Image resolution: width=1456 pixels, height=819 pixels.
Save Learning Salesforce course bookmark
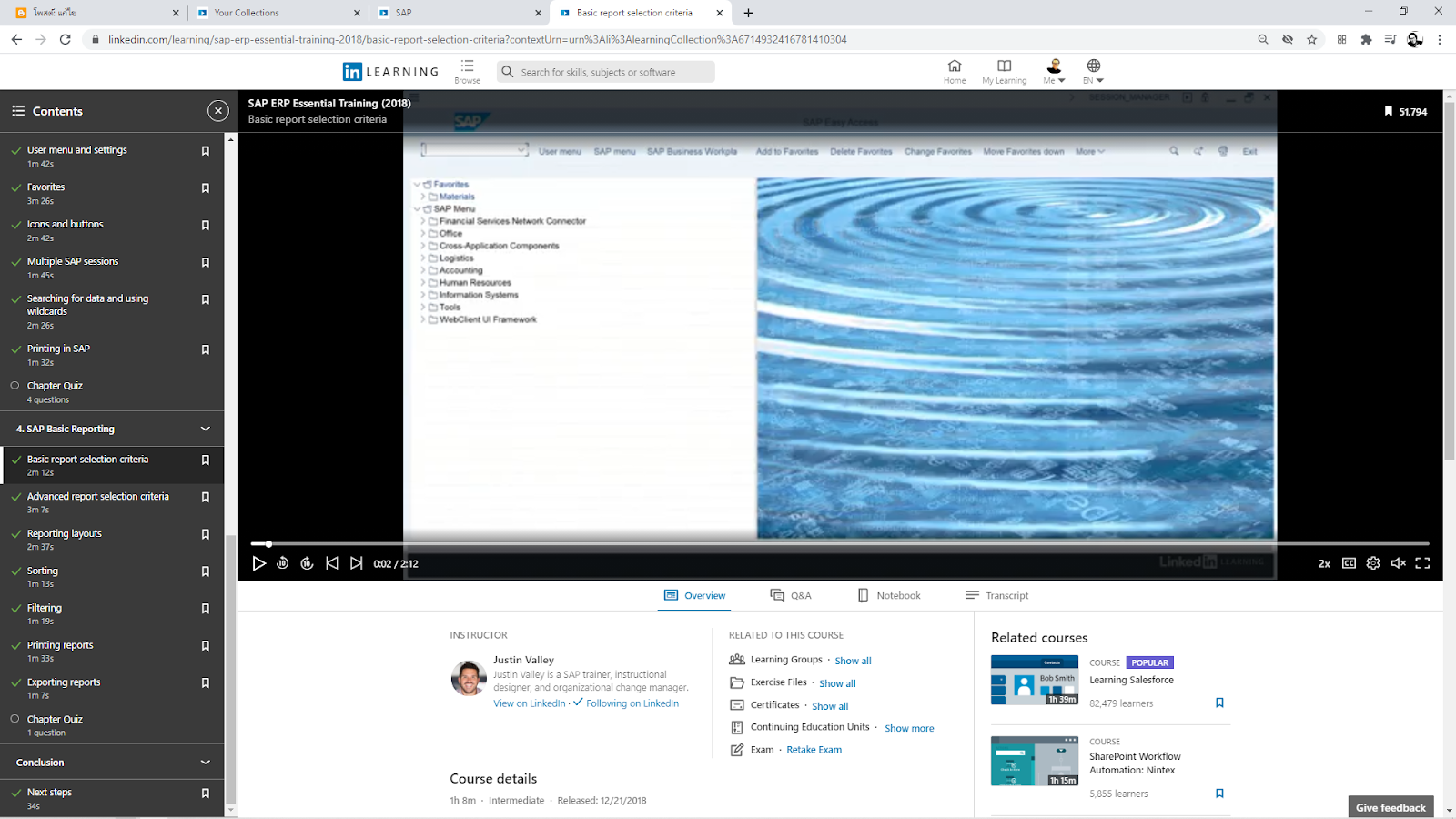[x=1219, y=703]
